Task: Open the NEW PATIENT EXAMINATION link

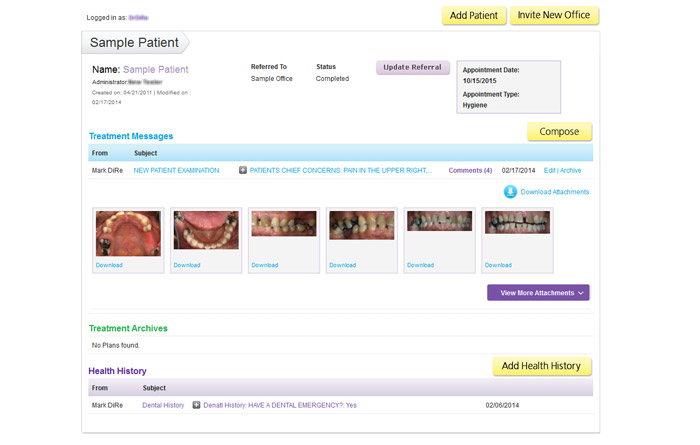Action: pyautogui.click(x=176, y=171)
